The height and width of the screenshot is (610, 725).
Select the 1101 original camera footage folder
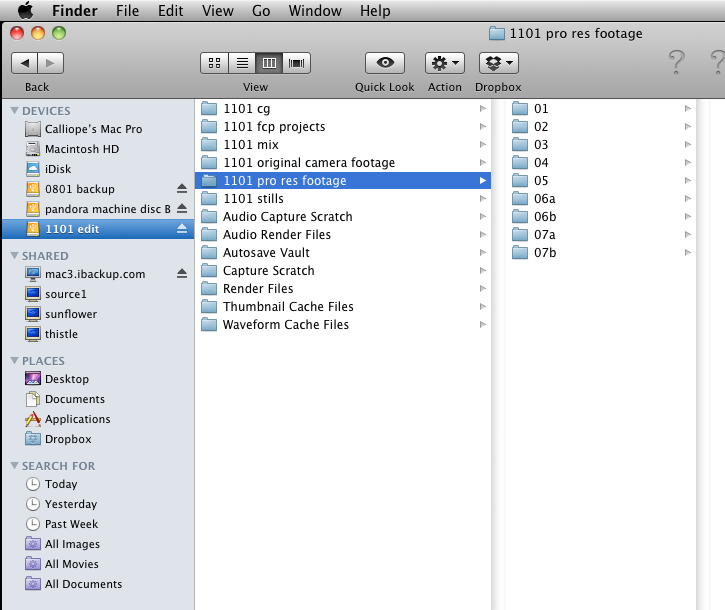coord(308,163)
